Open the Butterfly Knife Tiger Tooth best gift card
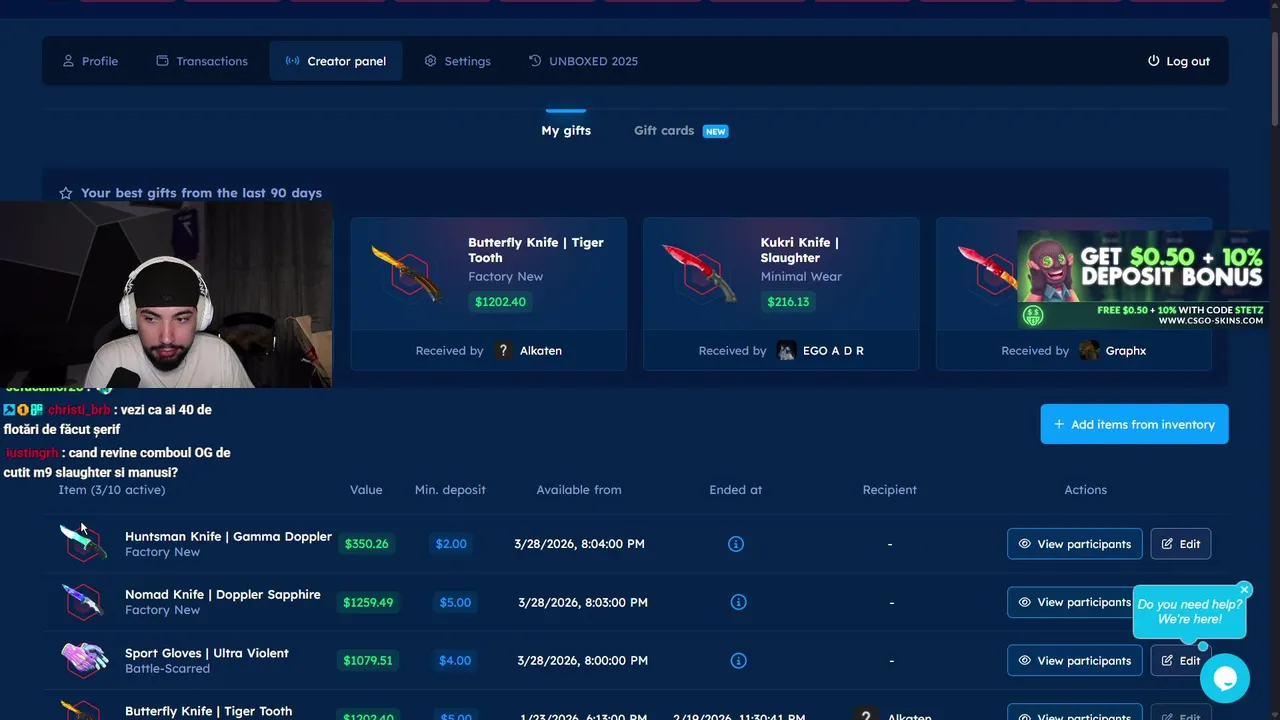 tap(489, 294)
